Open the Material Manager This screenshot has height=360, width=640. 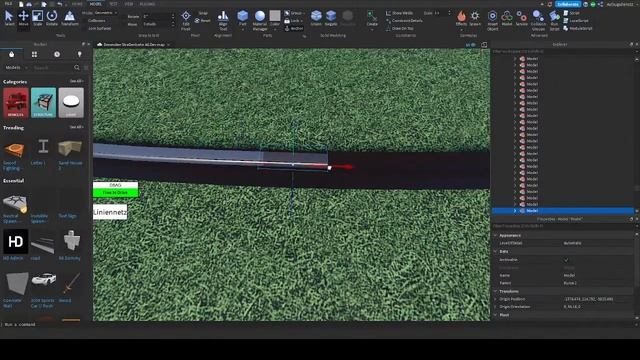pyautogui.click(x=260, y=20)
